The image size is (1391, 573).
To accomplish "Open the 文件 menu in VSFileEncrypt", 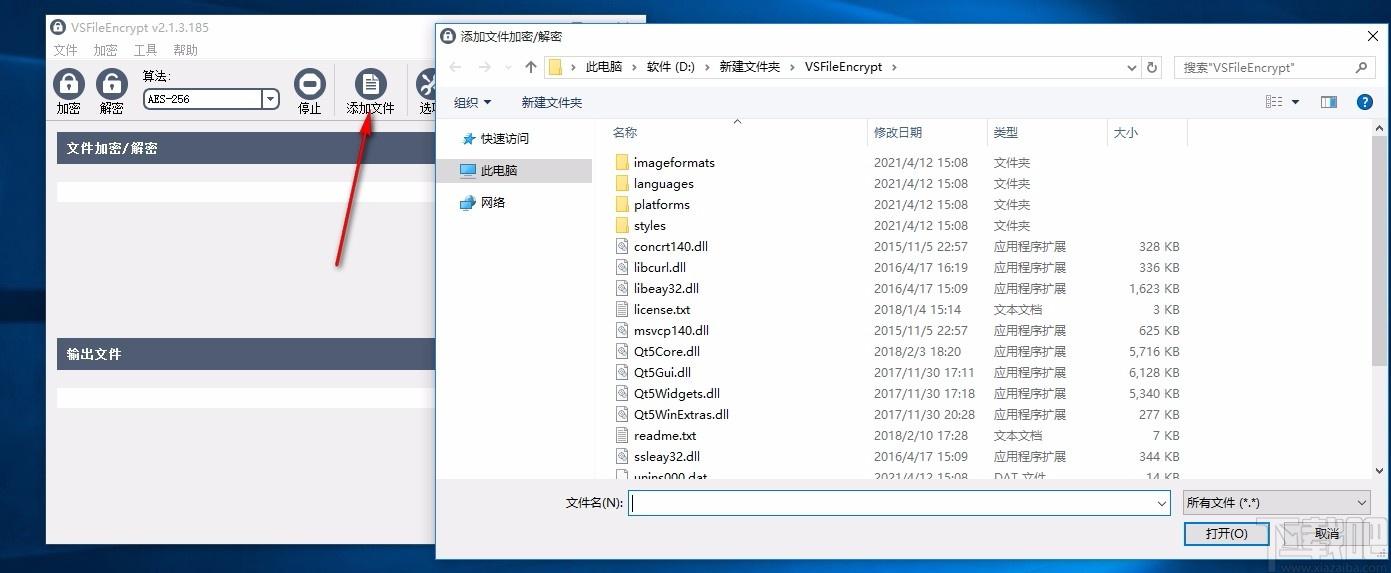I will (x=66, y=50).
